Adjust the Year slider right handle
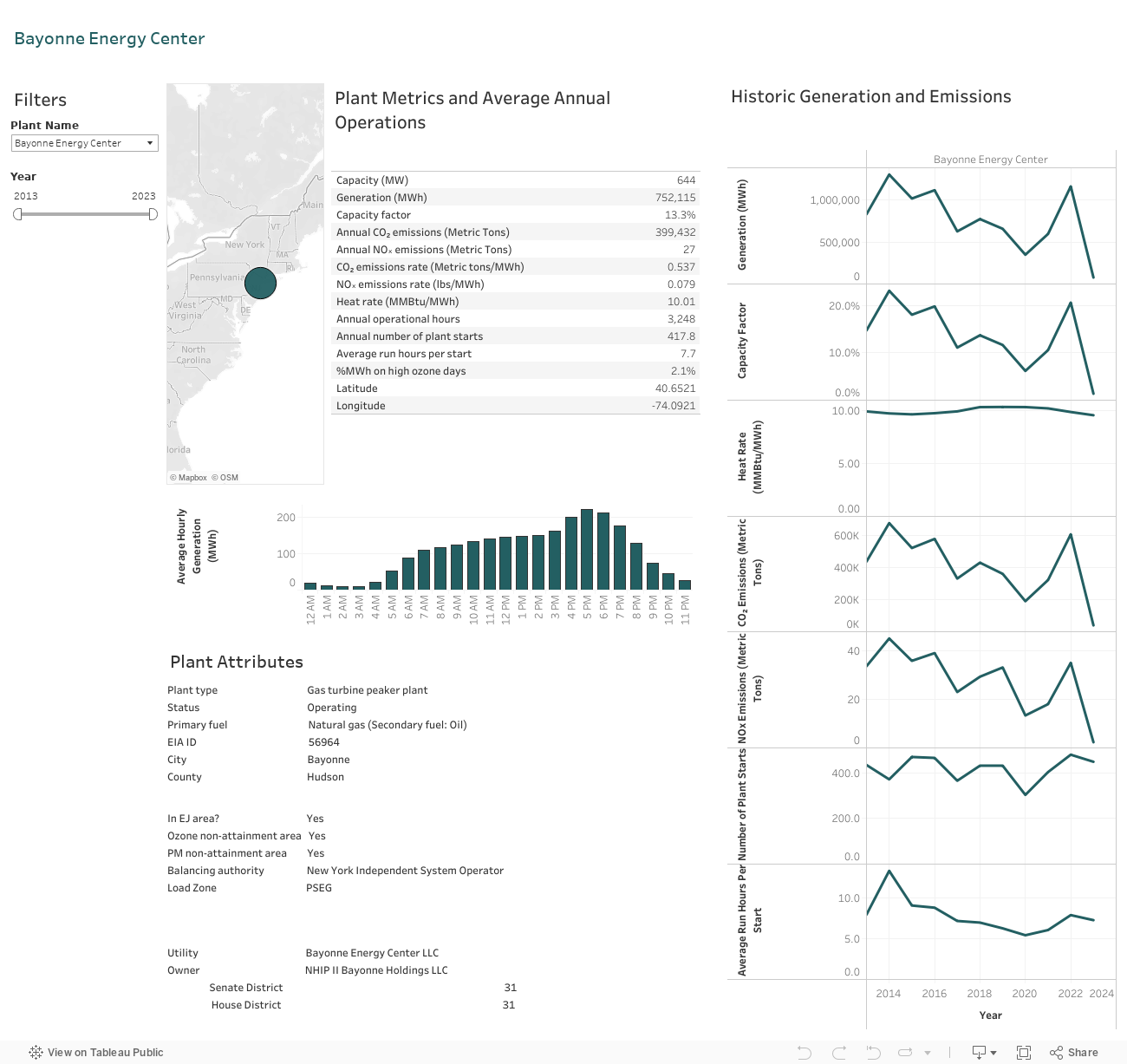 pos(153,214)
